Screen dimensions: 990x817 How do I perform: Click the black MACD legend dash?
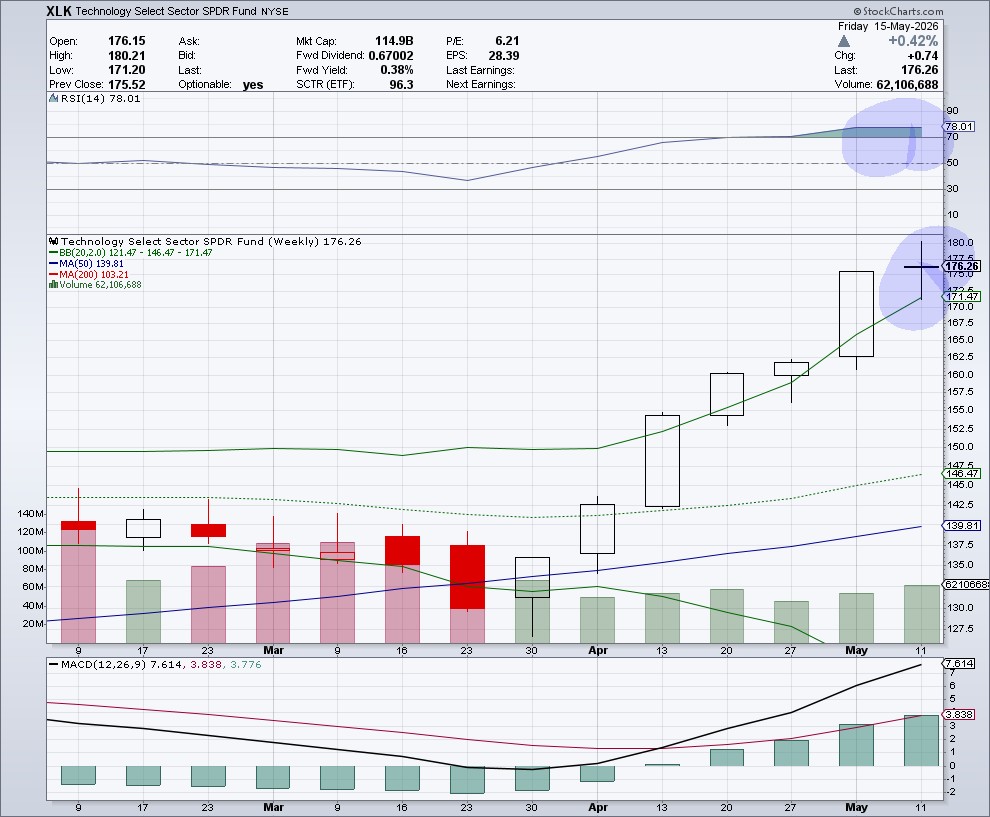pyautogui.click(x=53, y=665)
